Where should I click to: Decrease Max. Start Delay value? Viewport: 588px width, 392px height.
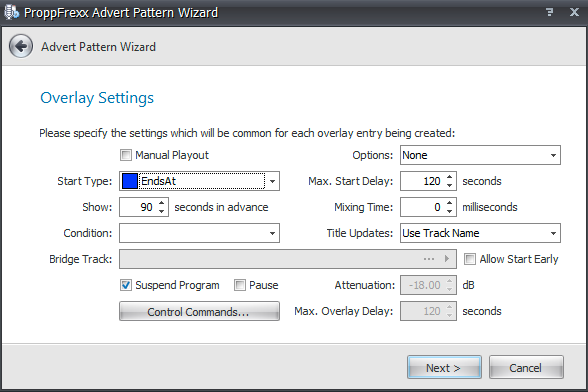[x=449, y=185]
